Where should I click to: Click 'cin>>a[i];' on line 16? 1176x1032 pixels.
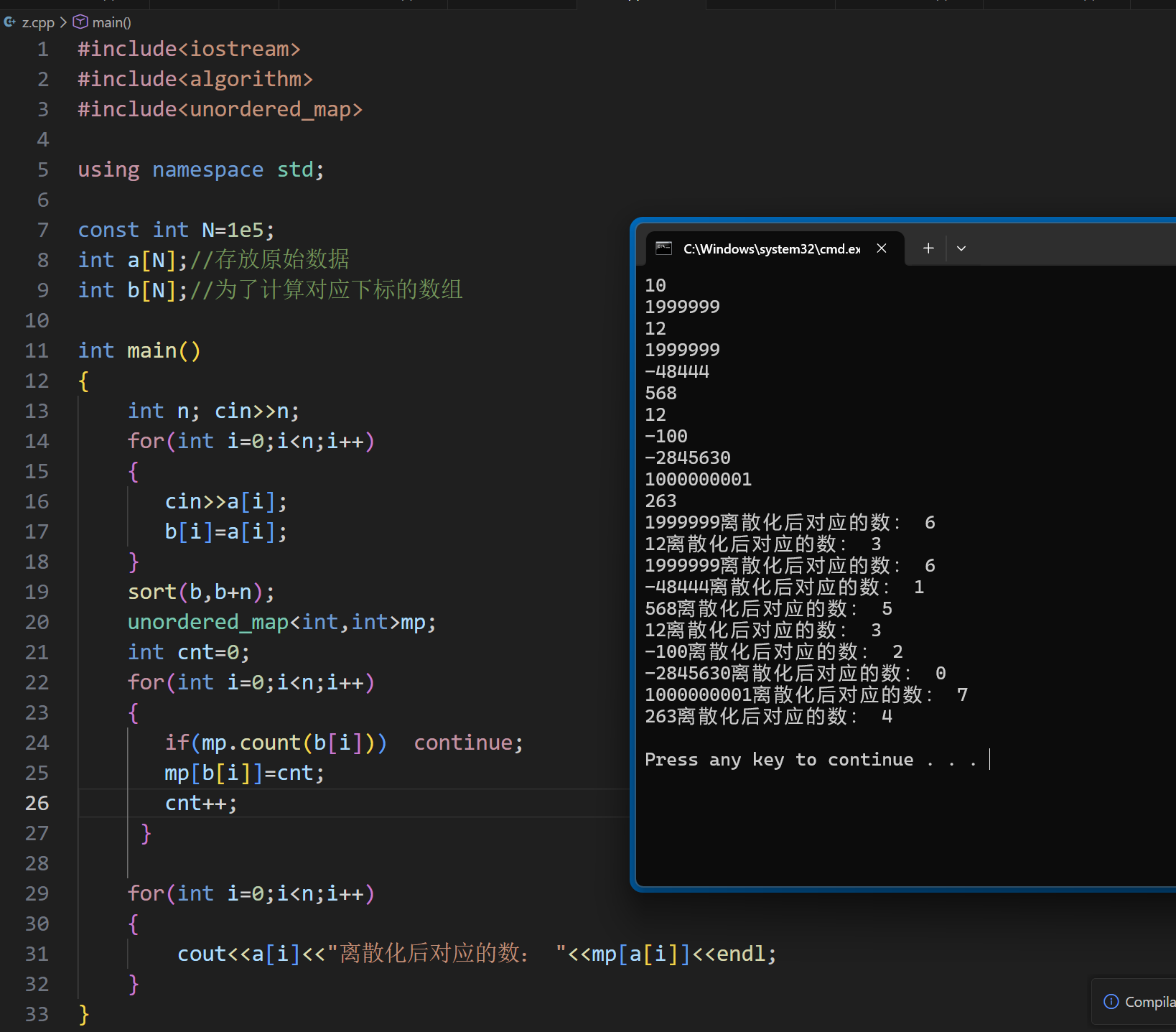(x=226, y=501)
